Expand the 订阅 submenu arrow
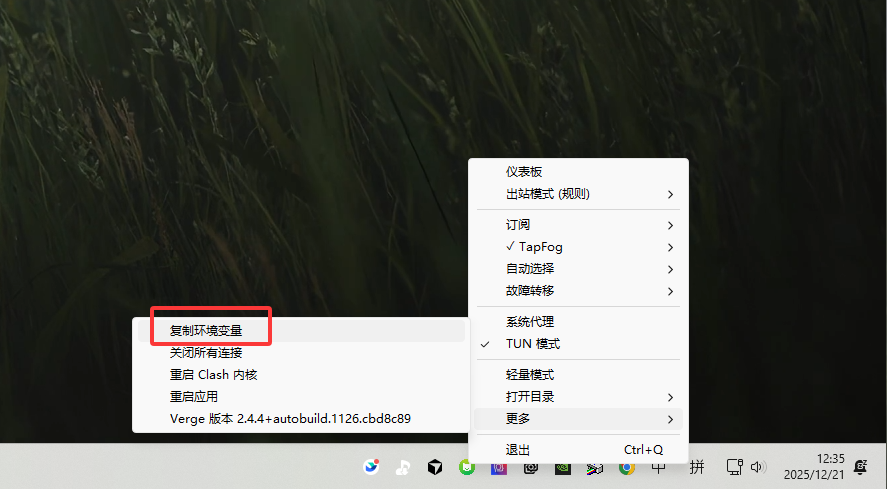The height and width of the screenshot is (489, 887). tap(670, 225)
